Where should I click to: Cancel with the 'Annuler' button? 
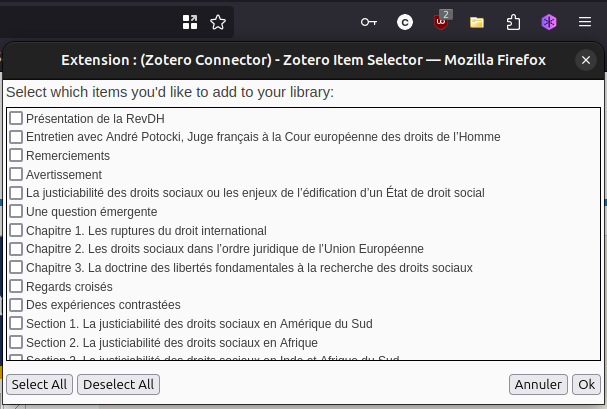538,385
